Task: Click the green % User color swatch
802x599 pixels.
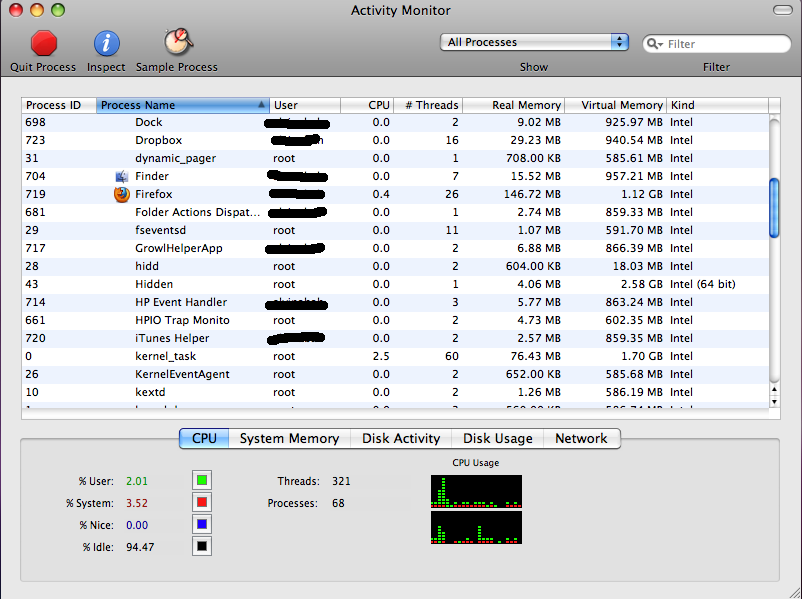Action: pos(202,480)
